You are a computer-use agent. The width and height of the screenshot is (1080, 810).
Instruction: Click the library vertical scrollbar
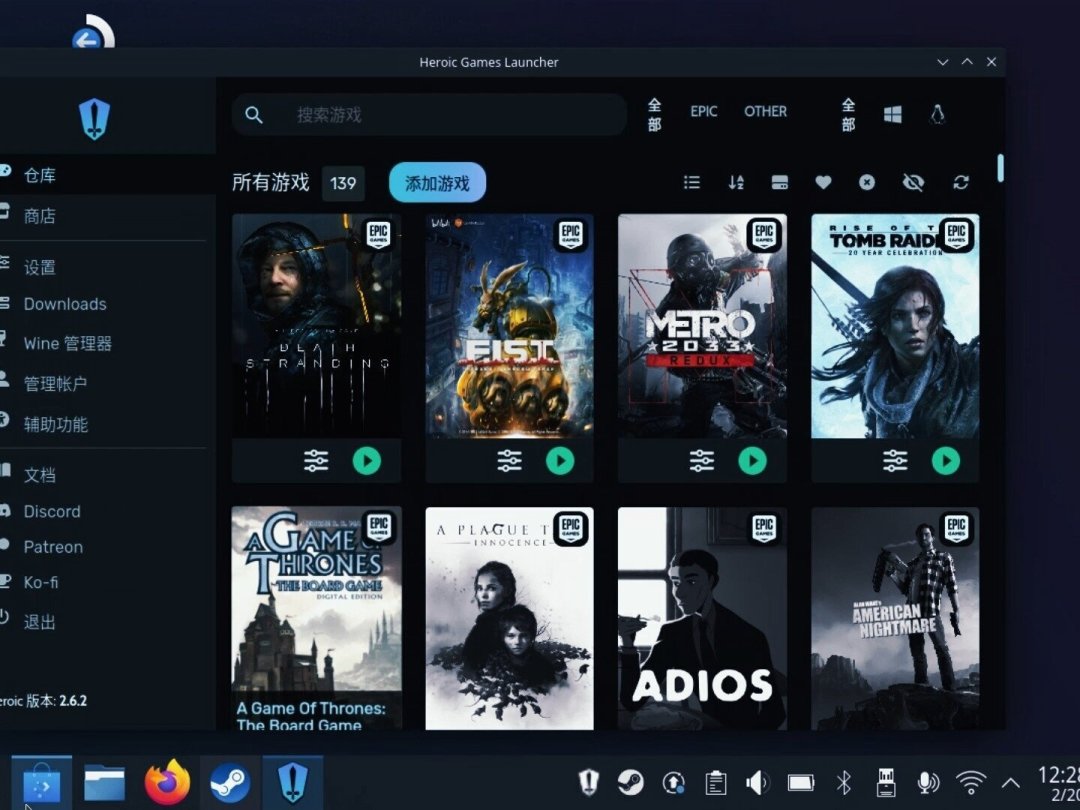tap(1000, 168)
